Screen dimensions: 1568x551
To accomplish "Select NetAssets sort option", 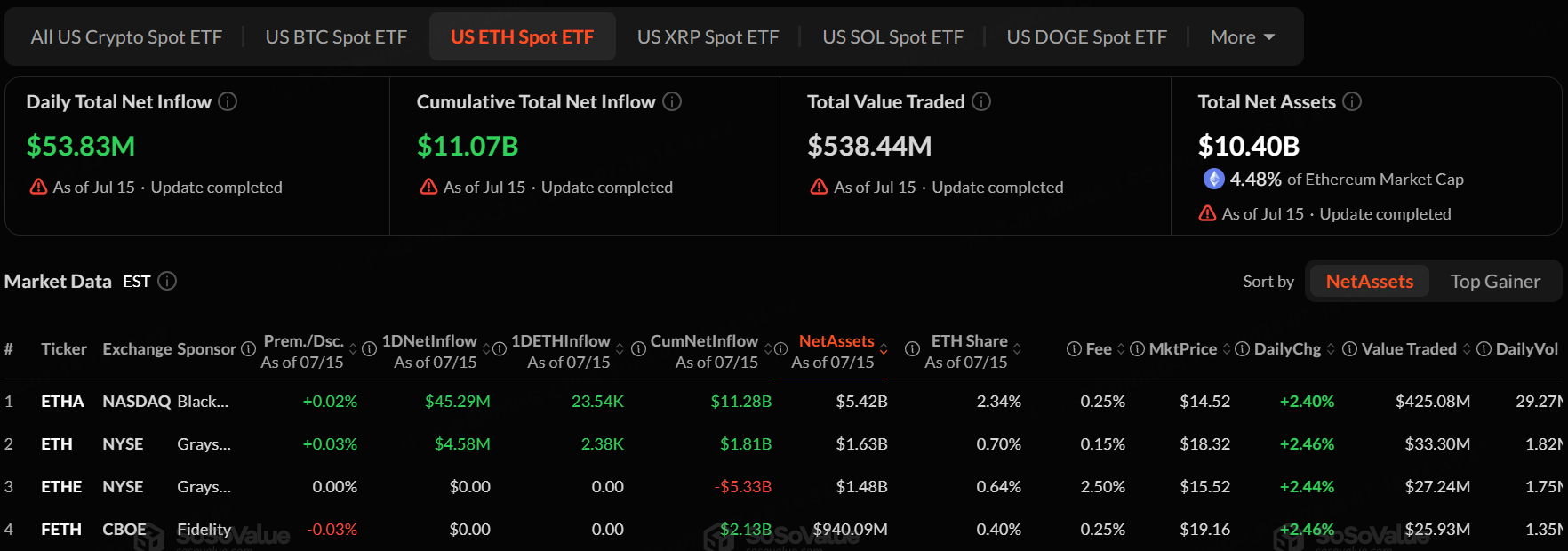I will (x=1369, y=281).
